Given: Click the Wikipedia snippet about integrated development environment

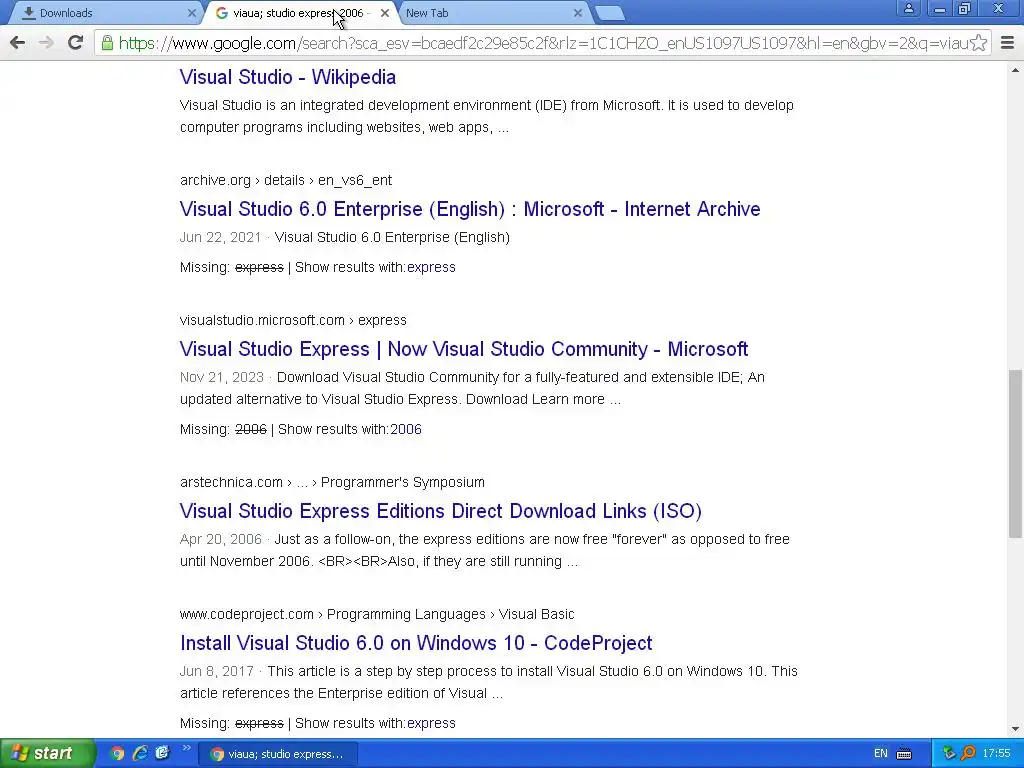Looking at the screenshot, I should 487,116.
